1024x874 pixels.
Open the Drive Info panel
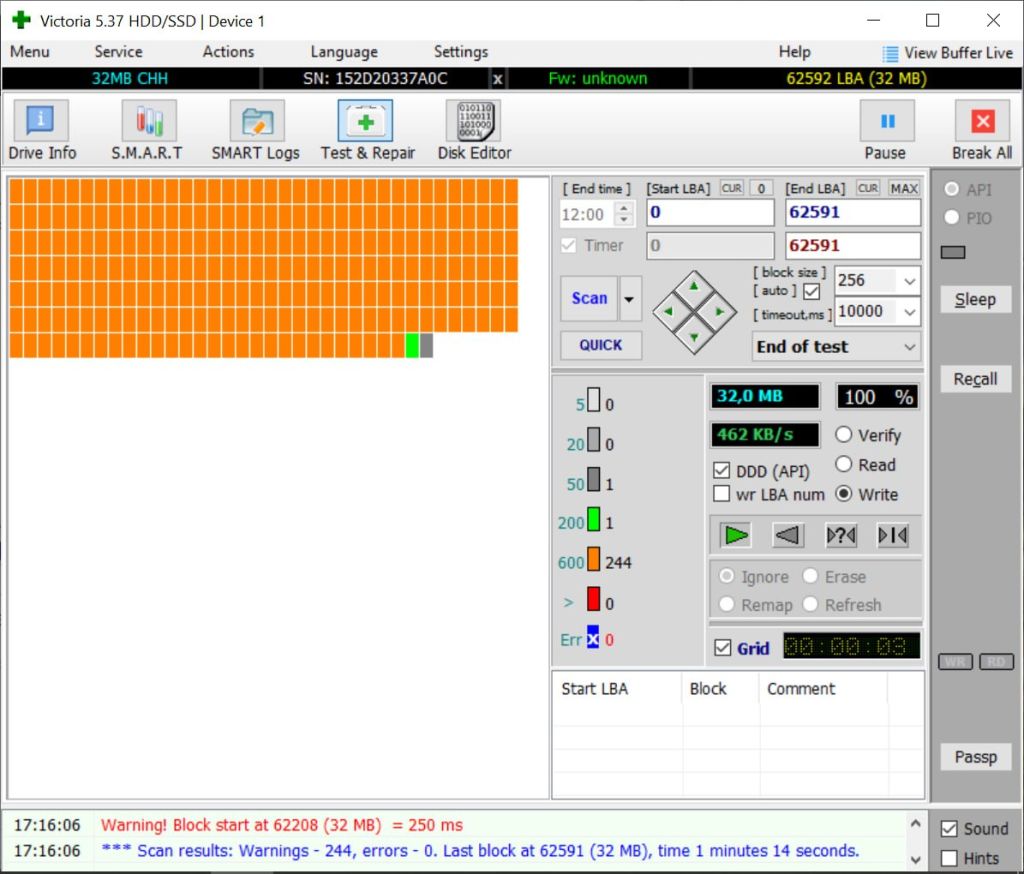[x=40, y=130]
